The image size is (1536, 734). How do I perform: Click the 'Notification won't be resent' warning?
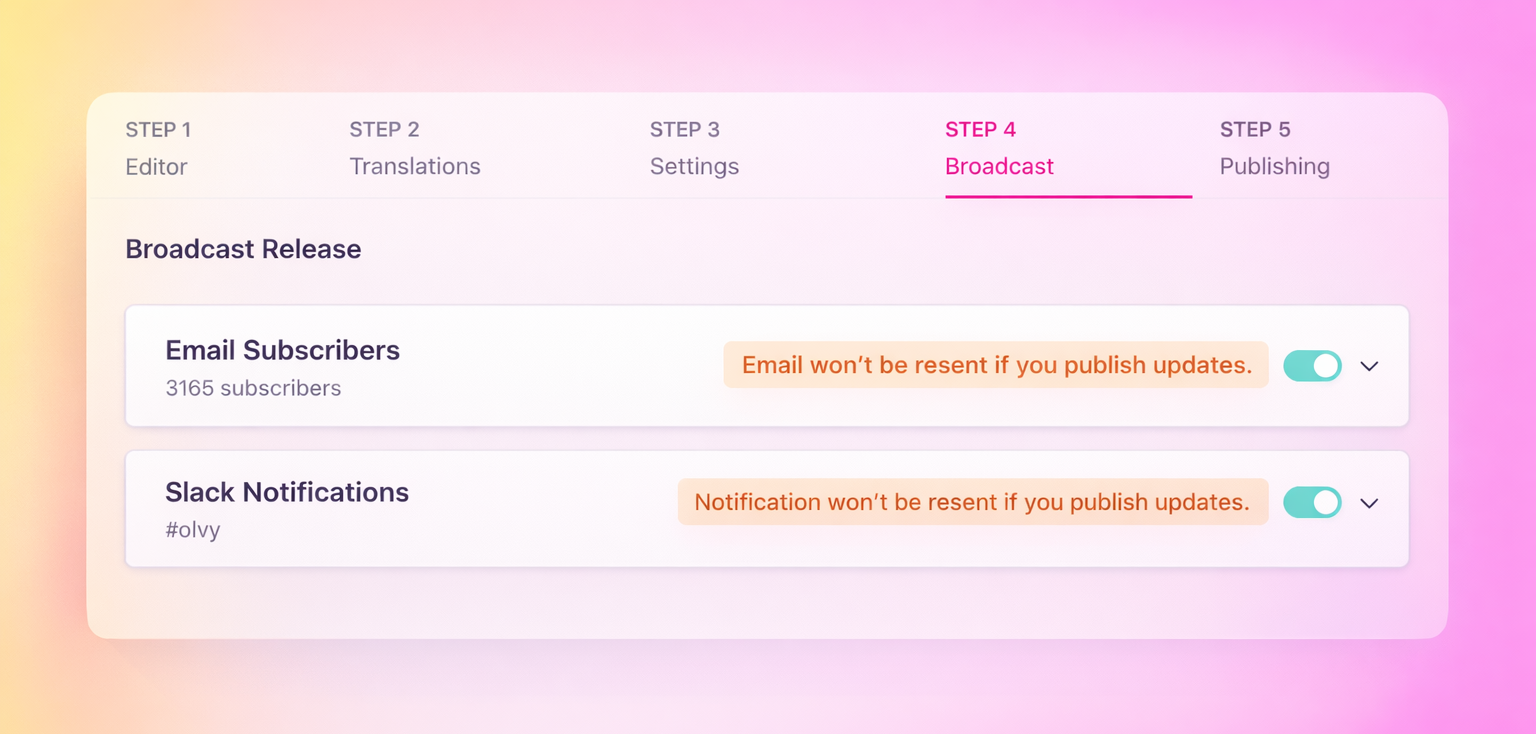coord(972,502)
